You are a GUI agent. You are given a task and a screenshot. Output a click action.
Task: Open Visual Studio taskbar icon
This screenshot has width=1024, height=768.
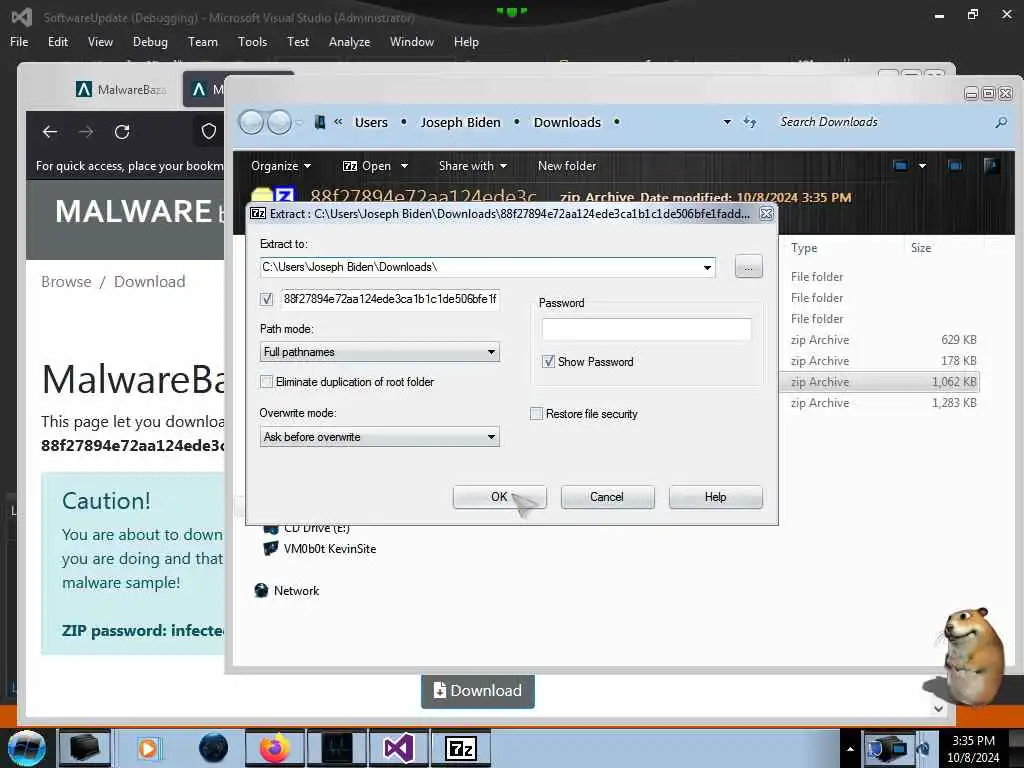[398, 748]
